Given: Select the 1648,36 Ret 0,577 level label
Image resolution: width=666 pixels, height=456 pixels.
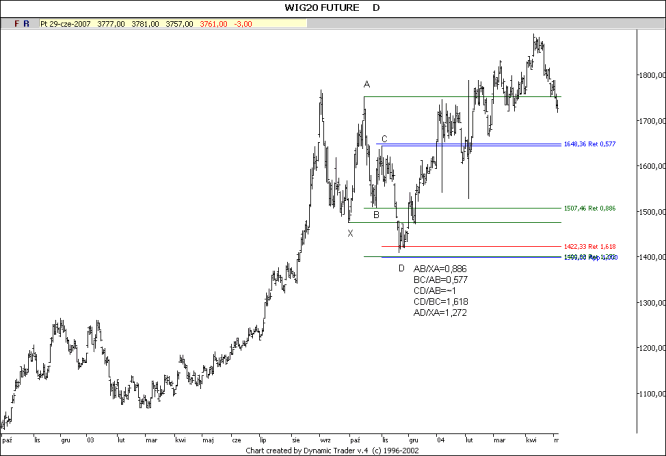Looking at the screenshot, I should (590, 144).
